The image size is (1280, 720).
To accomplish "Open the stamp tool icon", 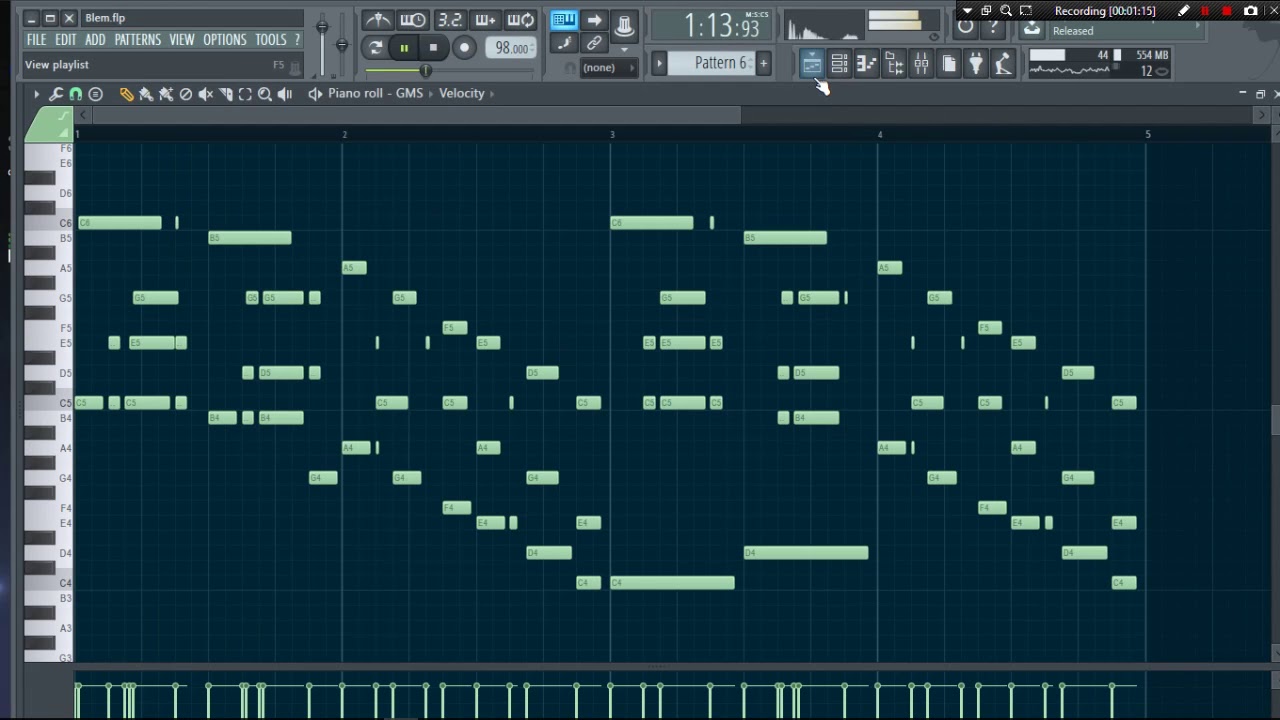I will tap(96, 94).
